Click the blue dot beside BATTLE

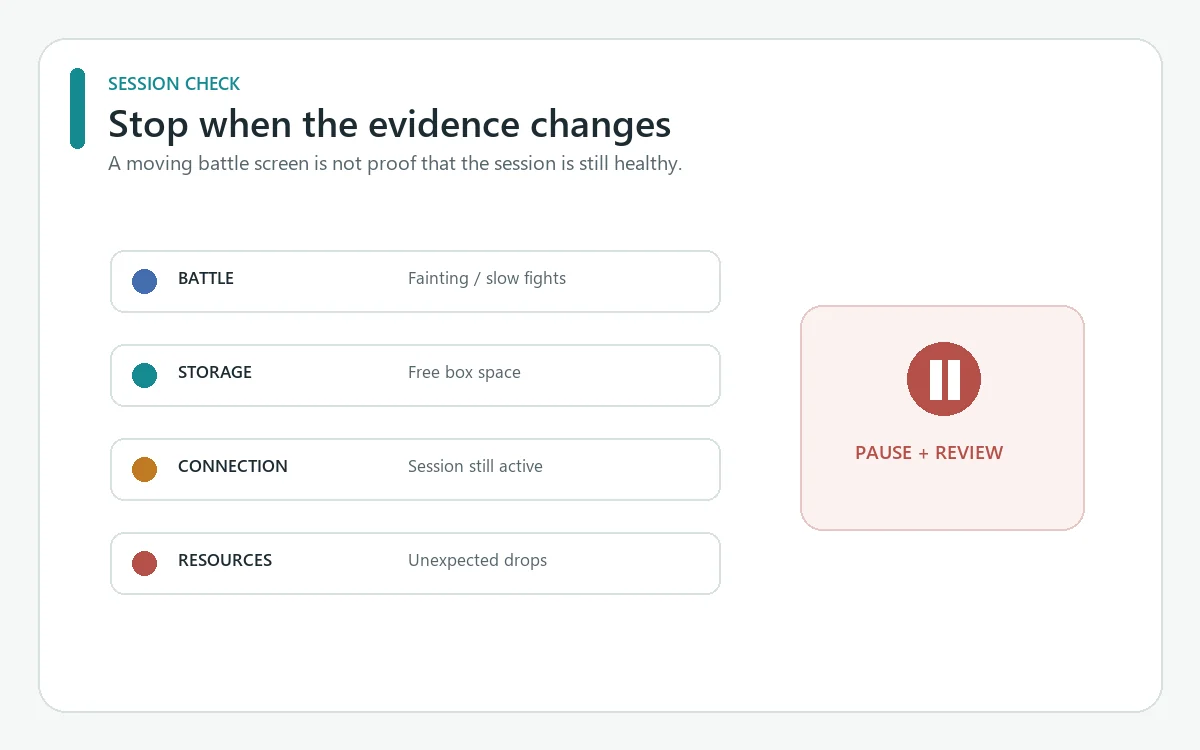tap(144, 281)
